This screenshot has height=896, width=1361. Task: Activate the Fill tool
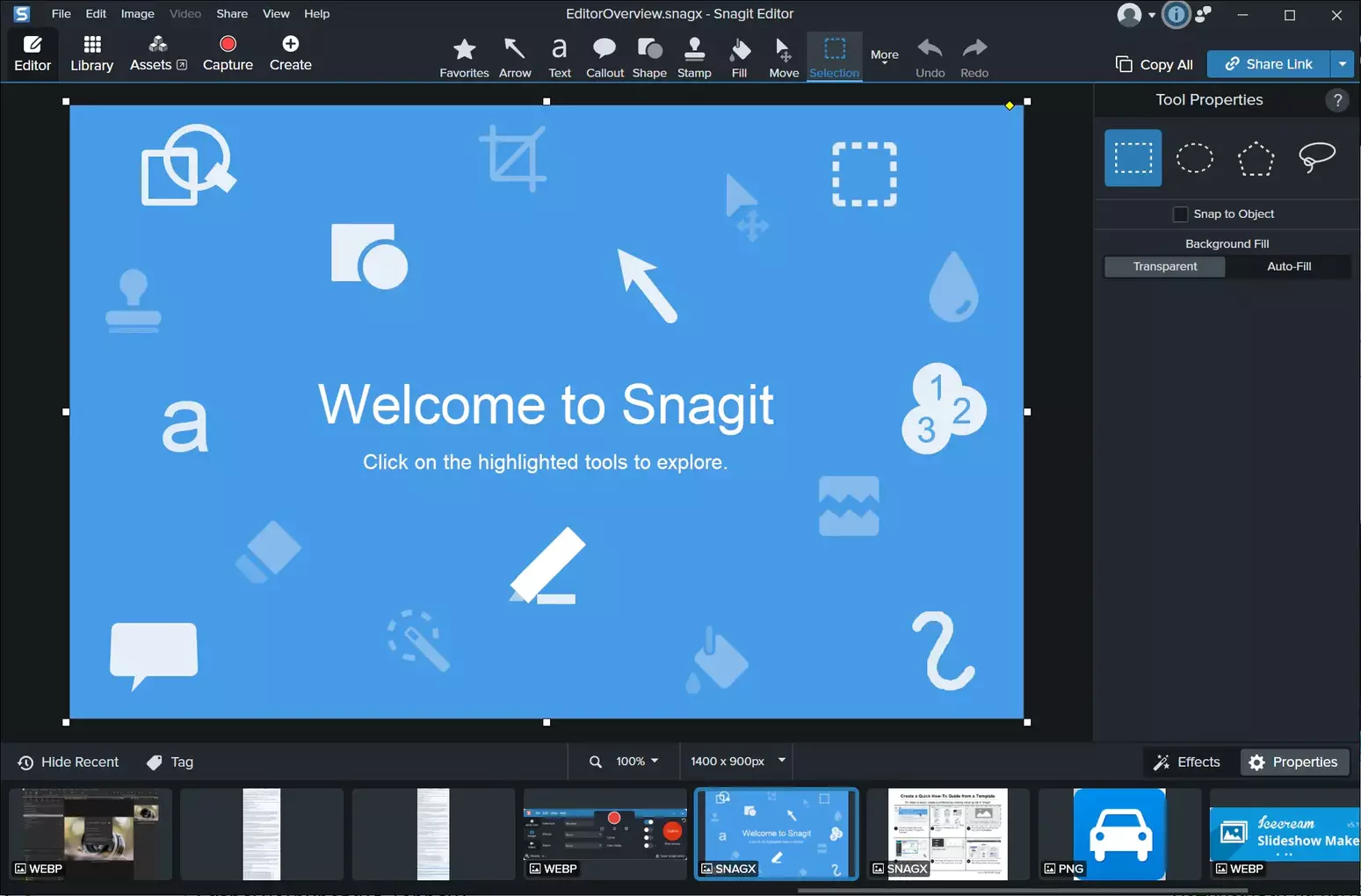click(739, 58)
